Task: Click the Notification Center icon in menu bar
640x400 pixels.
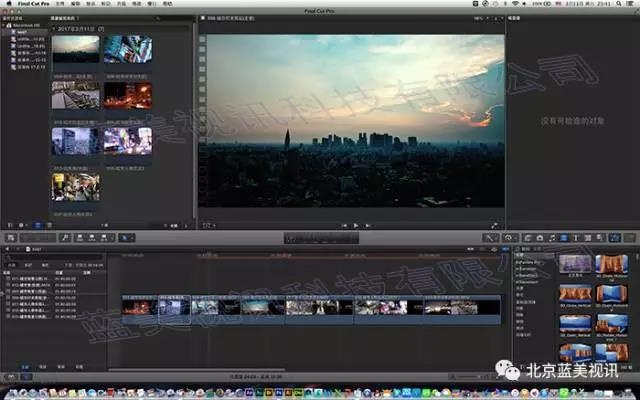Action: (x=631, y=4)
